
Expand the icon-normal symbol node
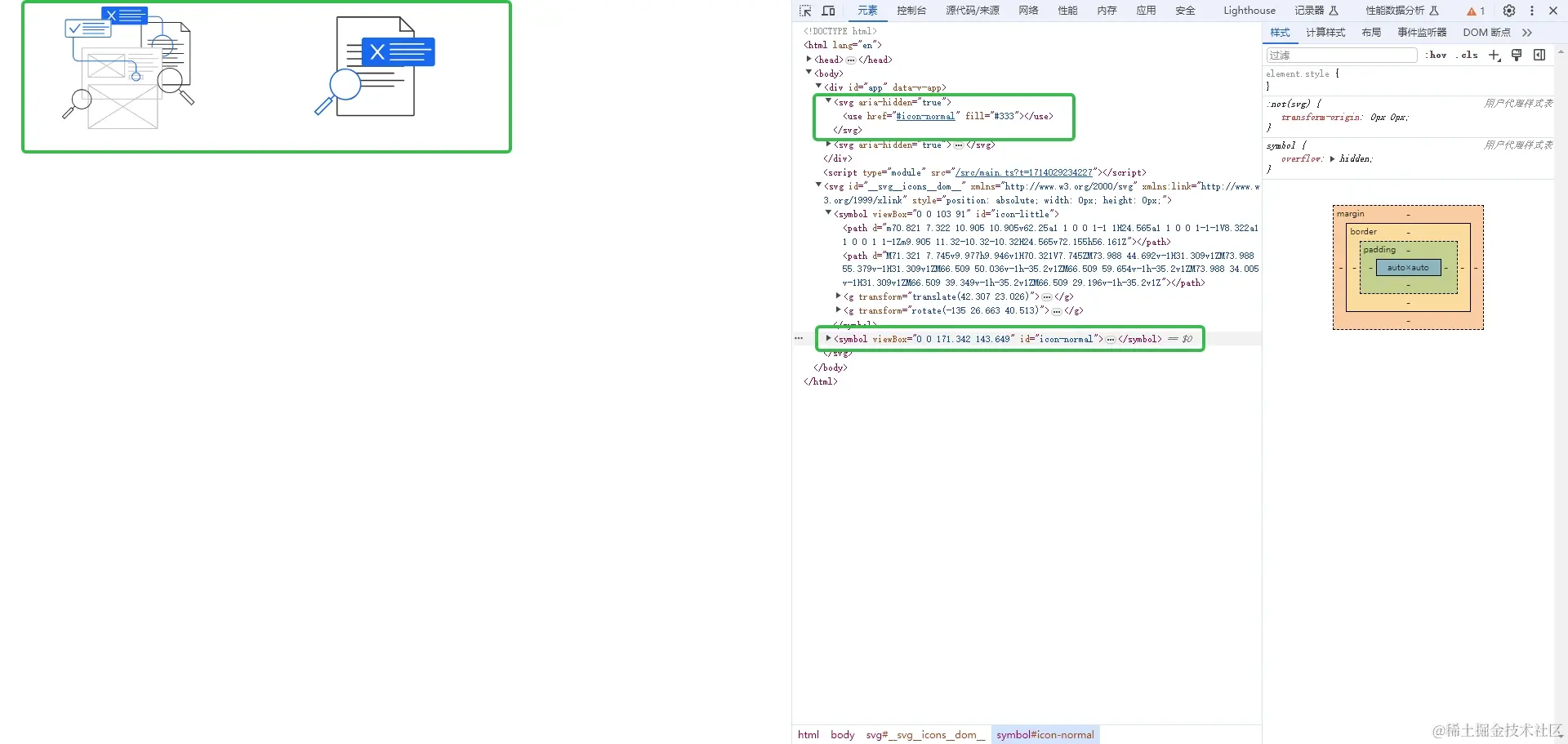829,338
